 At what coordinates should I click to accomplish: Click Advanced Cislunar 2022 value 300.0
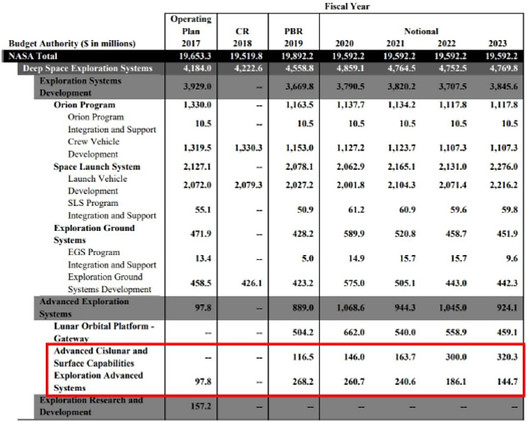[456, 357]
